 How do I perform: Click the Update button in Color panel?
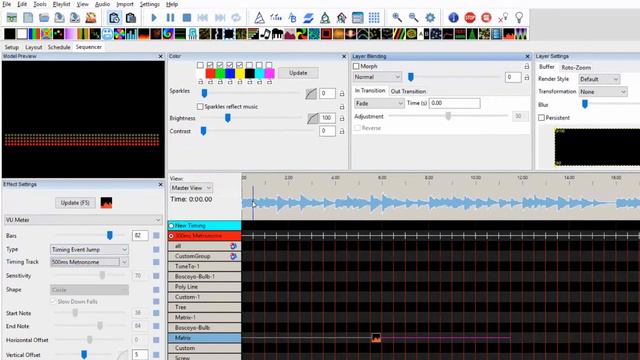(x=298, y=73)
